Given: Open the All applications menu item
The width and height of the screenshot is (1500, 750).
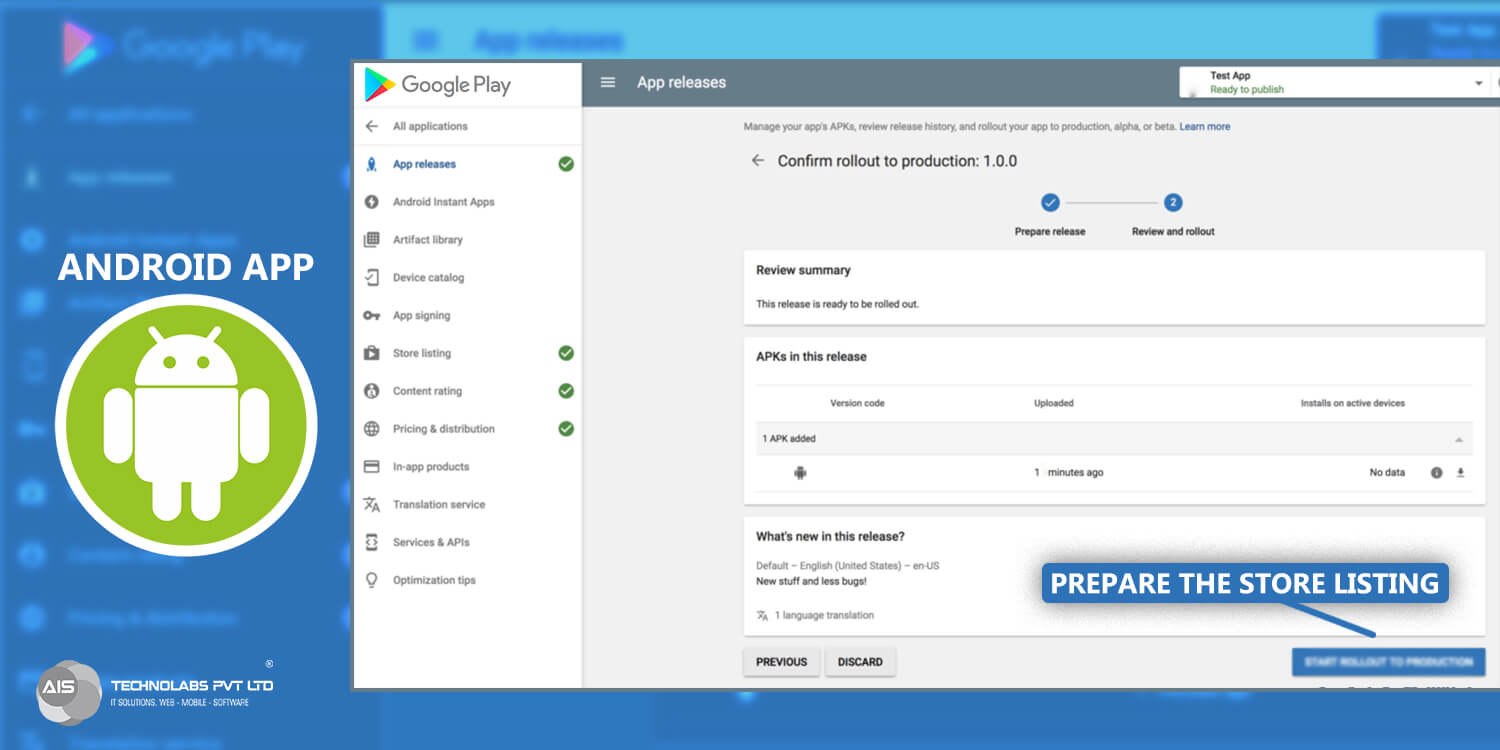Looking at the screenshot, I should point(430,126).
